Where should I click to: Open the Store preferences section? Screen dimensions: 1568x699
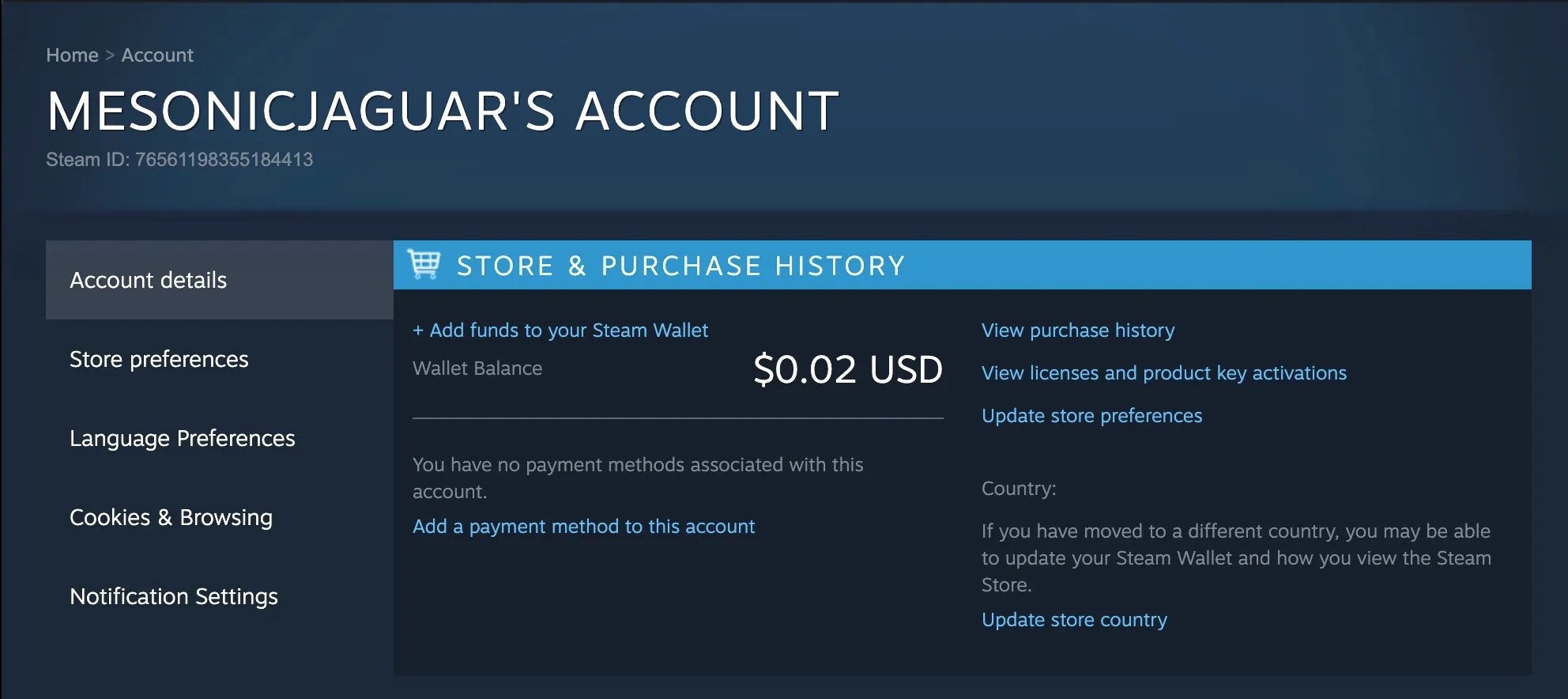coord(159,359)
